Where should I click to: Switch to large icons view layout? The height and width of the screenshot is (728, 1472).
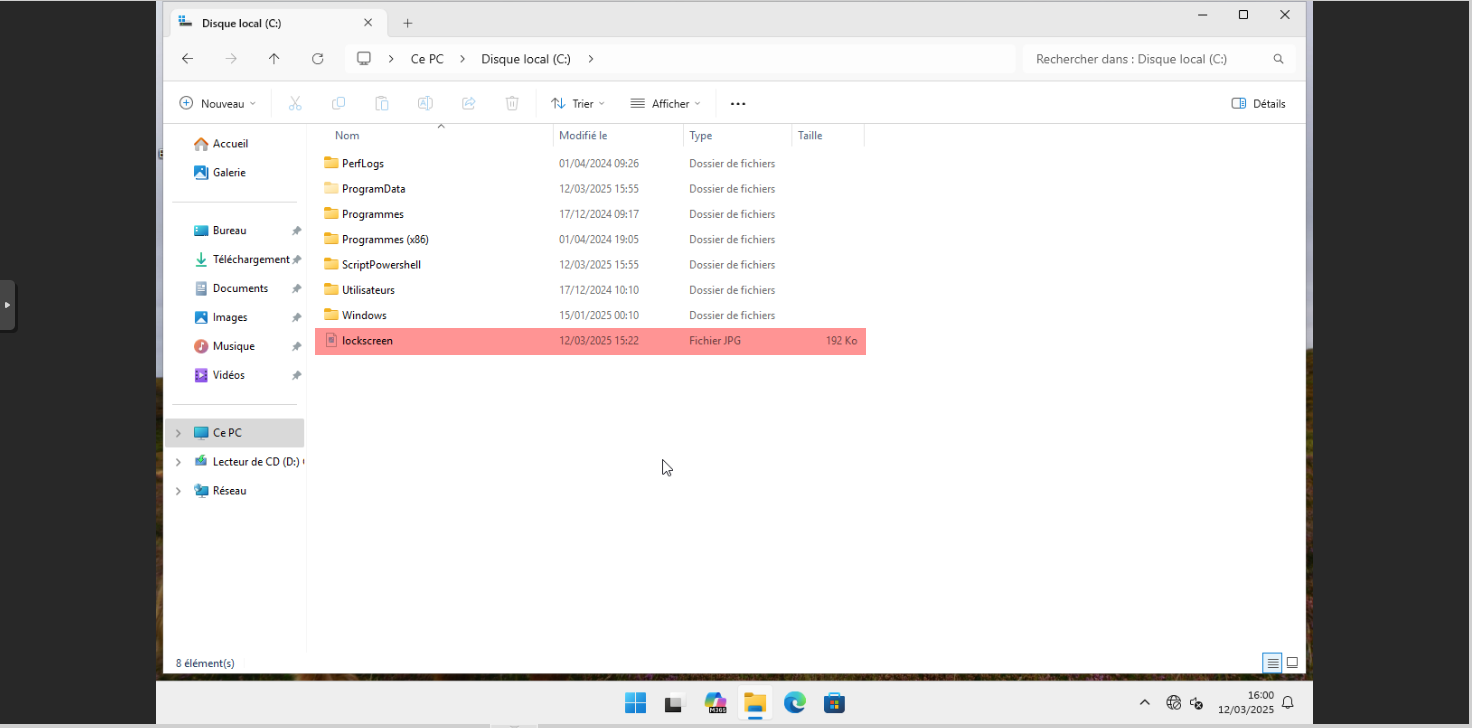[x=1292, y=663]
